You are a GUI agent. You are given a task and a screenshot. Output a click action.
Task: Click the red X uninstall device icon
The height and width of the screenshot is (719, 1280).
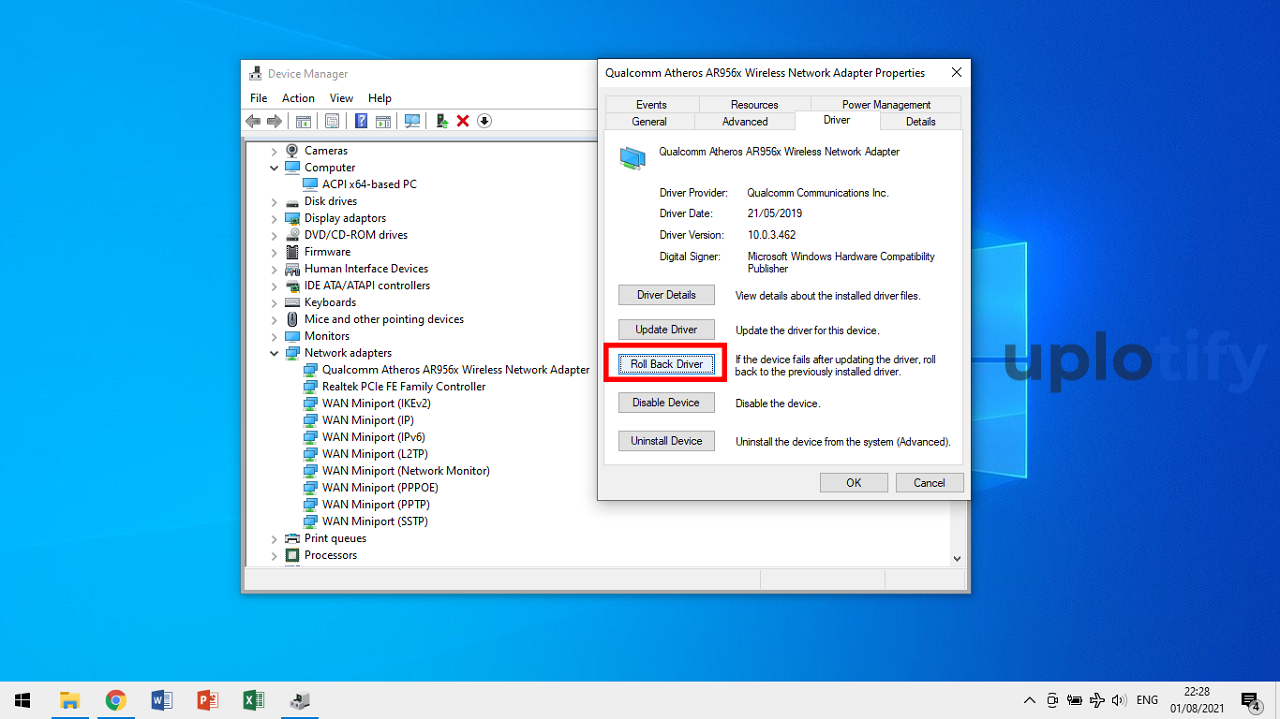tap(463, 121)
